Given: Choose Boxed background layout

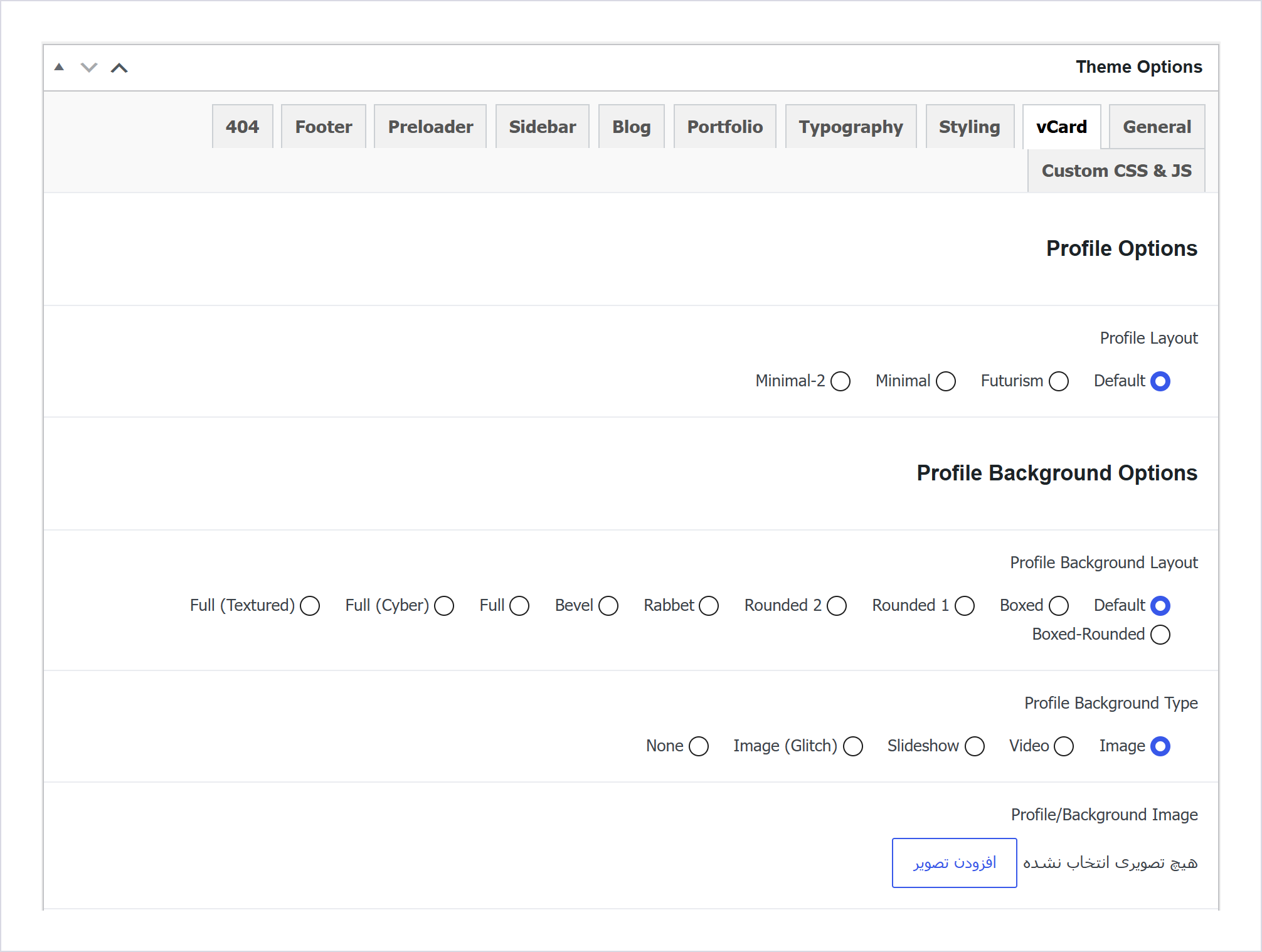Looking at the screenshot, I should 1059,606.
